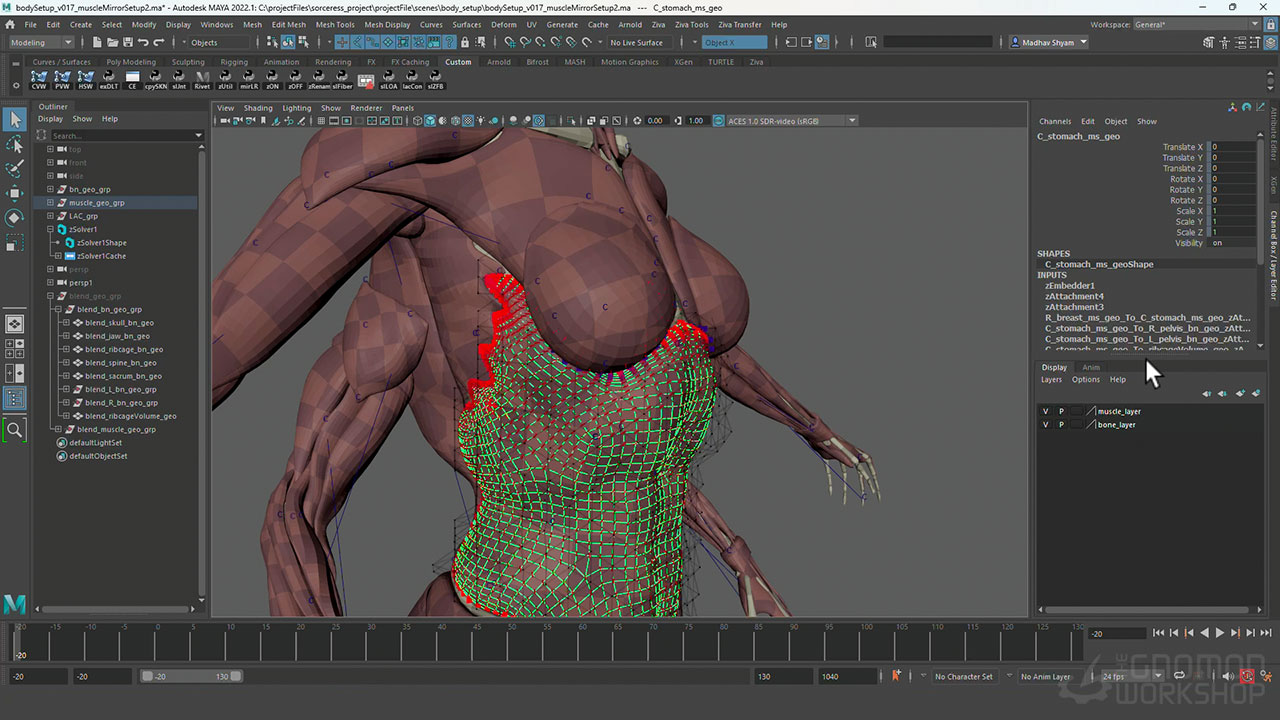The width and height of the screenshot is (1280, 720).
Task: Toggle the V box for bone_layer
Action: click(1045, 425)
